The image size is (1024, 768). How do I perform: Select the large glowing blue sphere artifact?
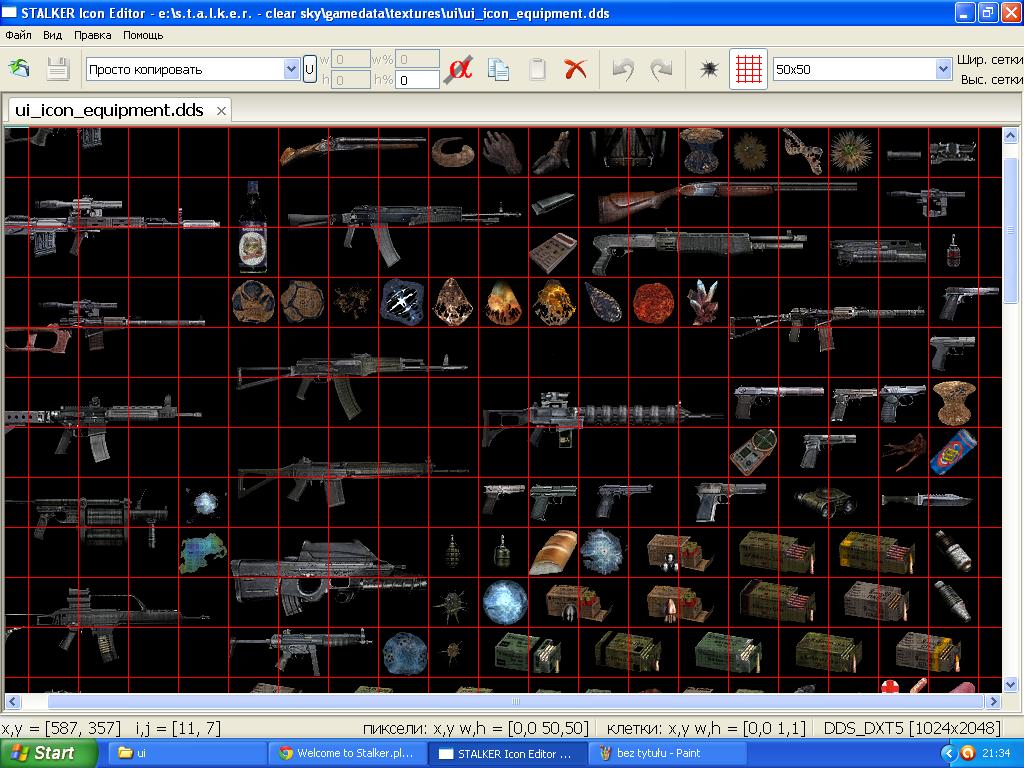click(505, 602)
